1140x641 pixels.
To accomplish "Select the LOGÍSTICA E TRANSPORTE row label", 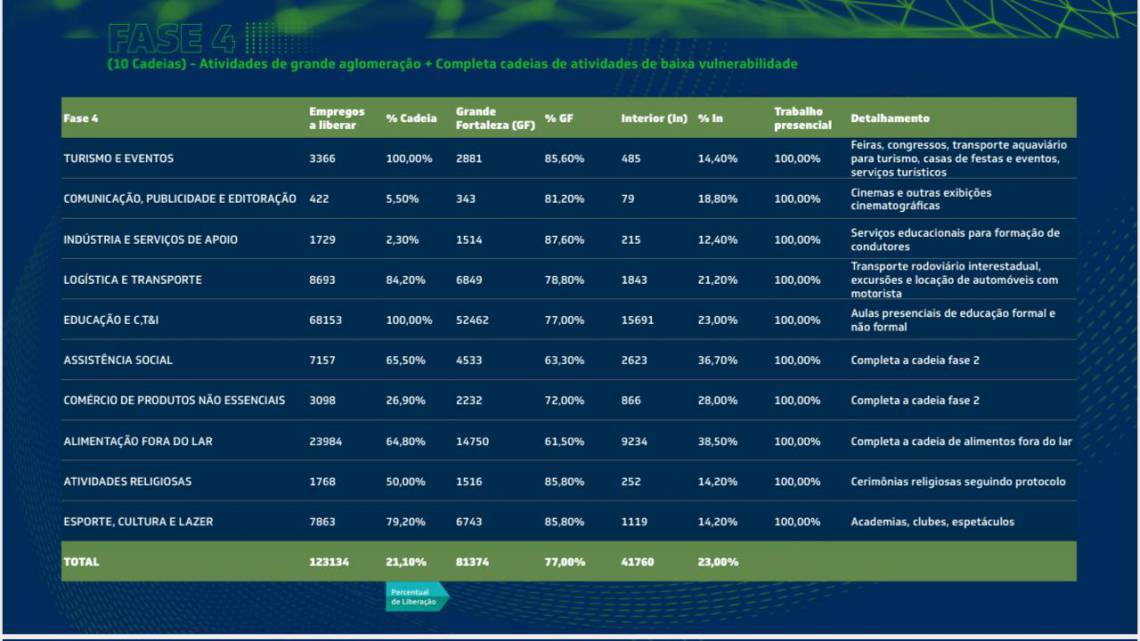I will click(x=132, y=280).
